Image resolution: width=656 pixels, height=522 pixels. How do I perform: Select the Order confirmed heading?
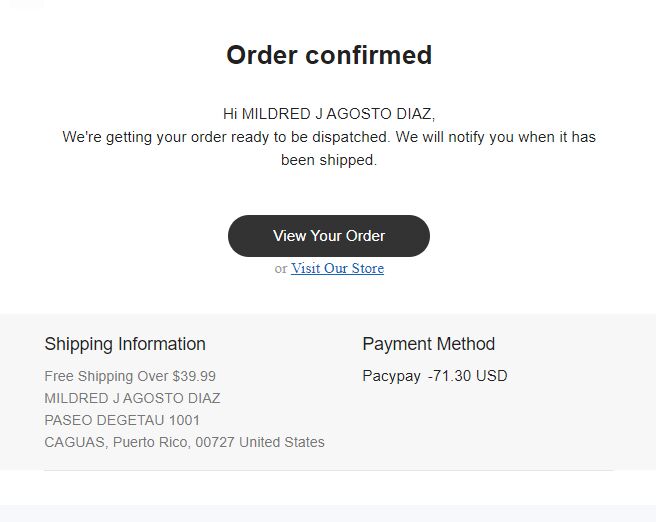[x=329, y=55]
